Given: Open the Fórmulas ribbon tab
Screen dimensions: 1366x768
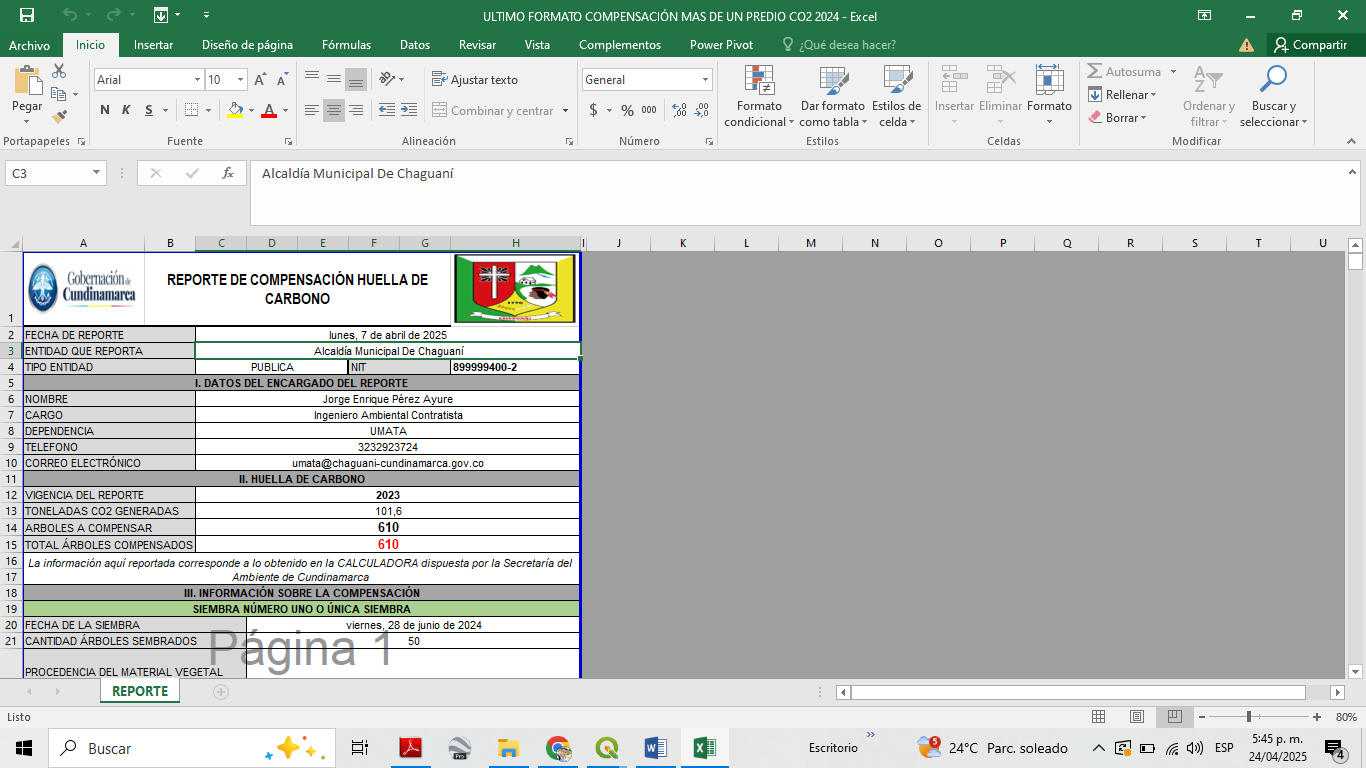Looking at the screenshot, I should pos(346,45).
